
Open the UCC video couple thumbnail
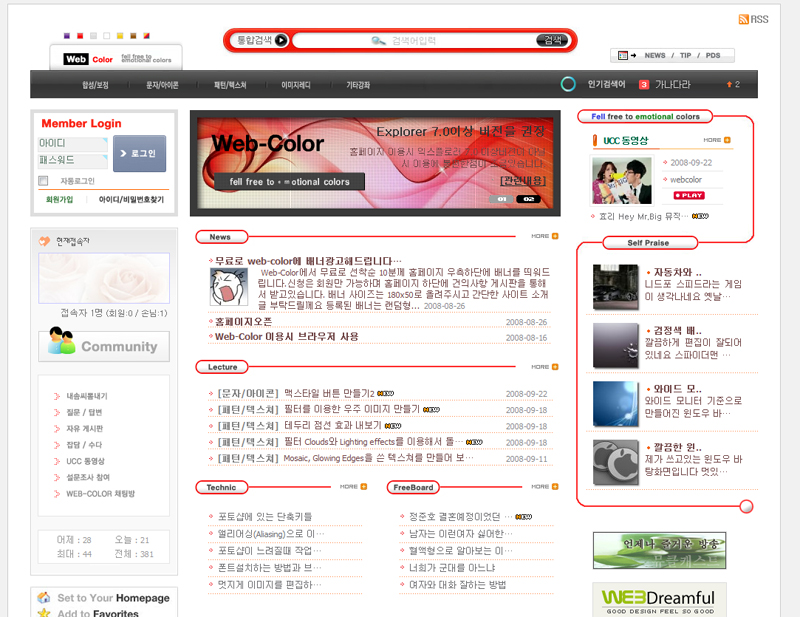click(621, 181)
